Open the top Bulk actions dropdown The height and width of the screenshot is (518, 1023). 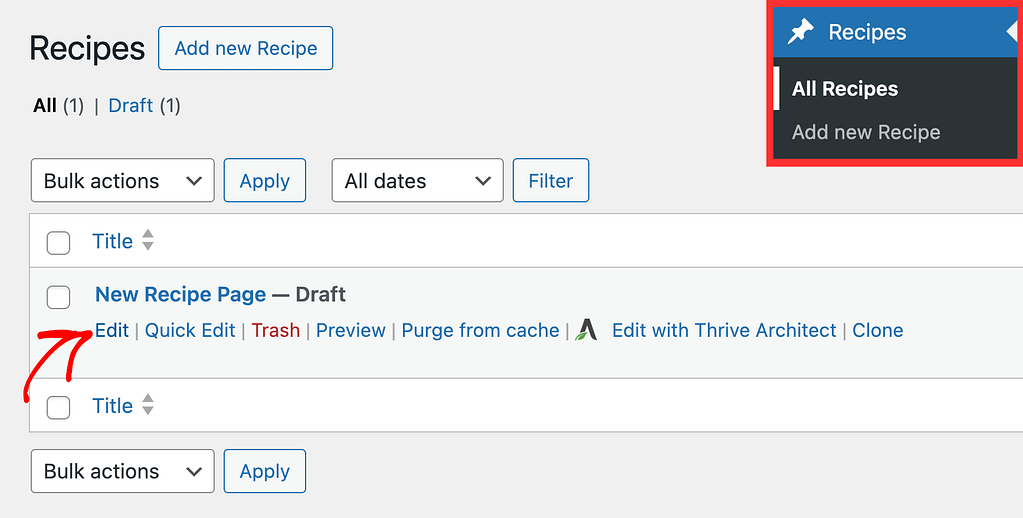[x=123, y=180]
